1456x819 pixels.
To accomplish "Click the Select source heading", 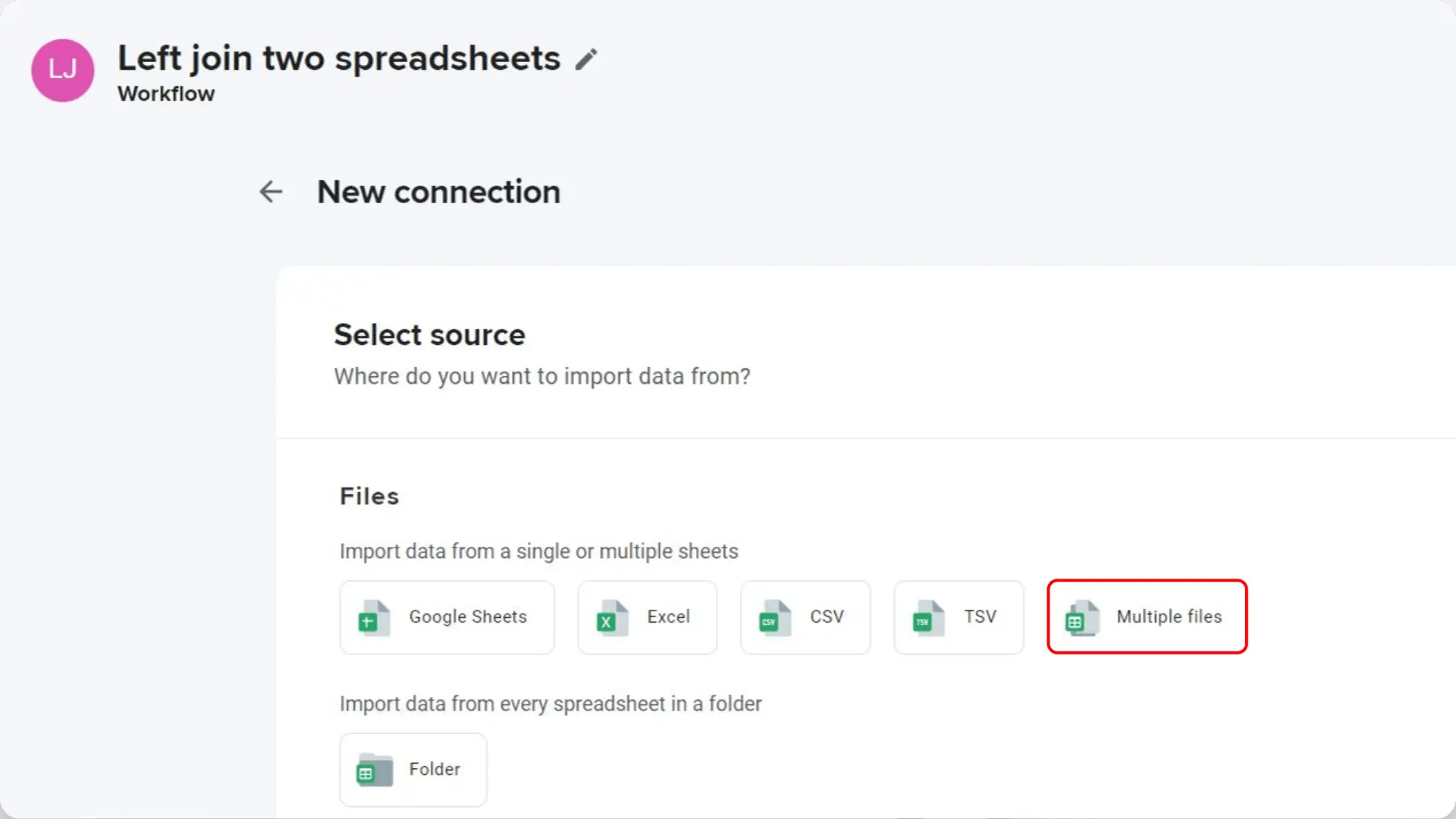I will click(429, 334).
